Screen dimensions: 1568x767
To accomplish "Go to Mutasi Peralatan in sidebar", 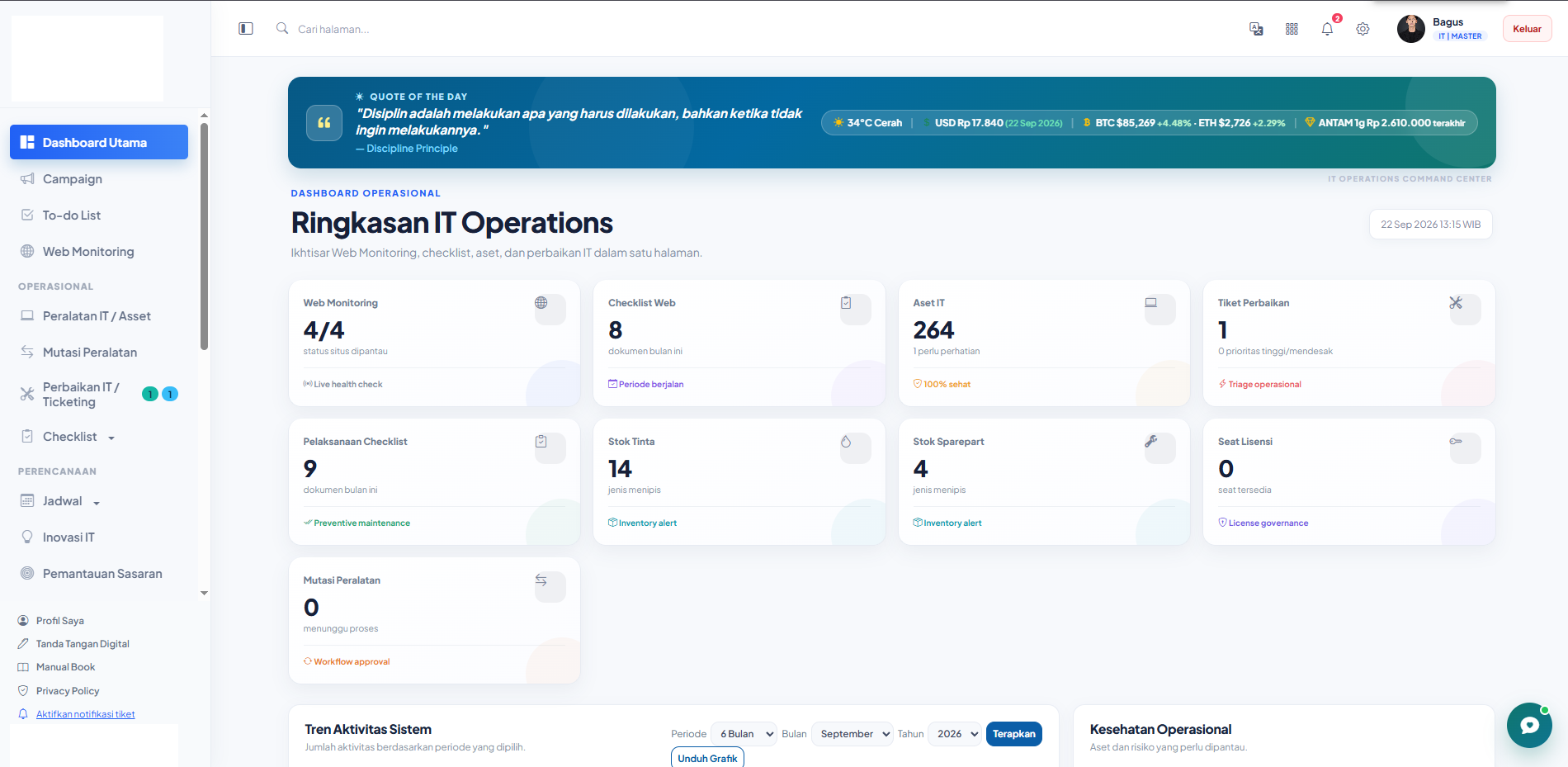I will coord(99,353).
